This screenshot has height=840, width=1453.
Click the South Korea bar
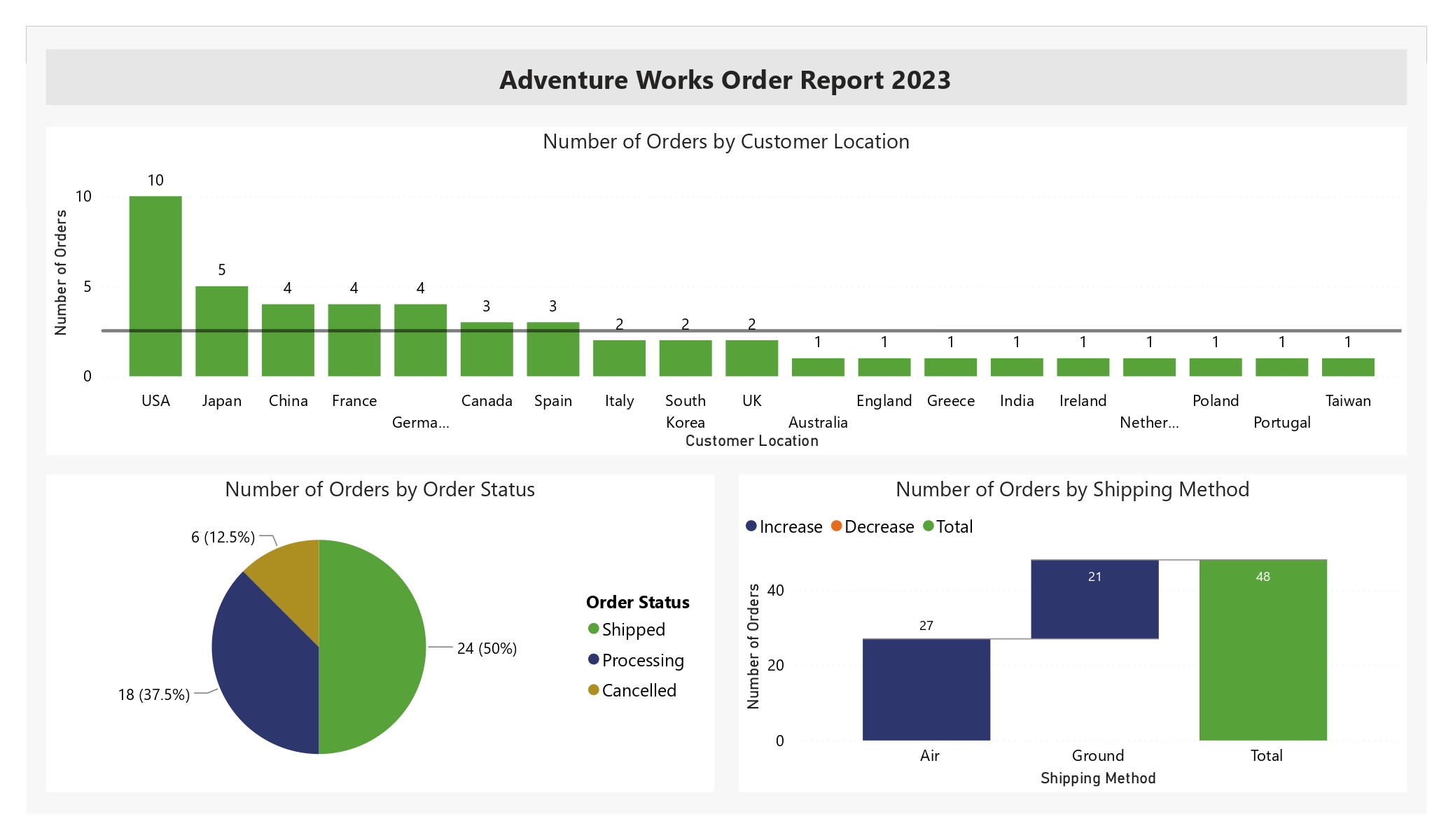[x=686, y=358]
